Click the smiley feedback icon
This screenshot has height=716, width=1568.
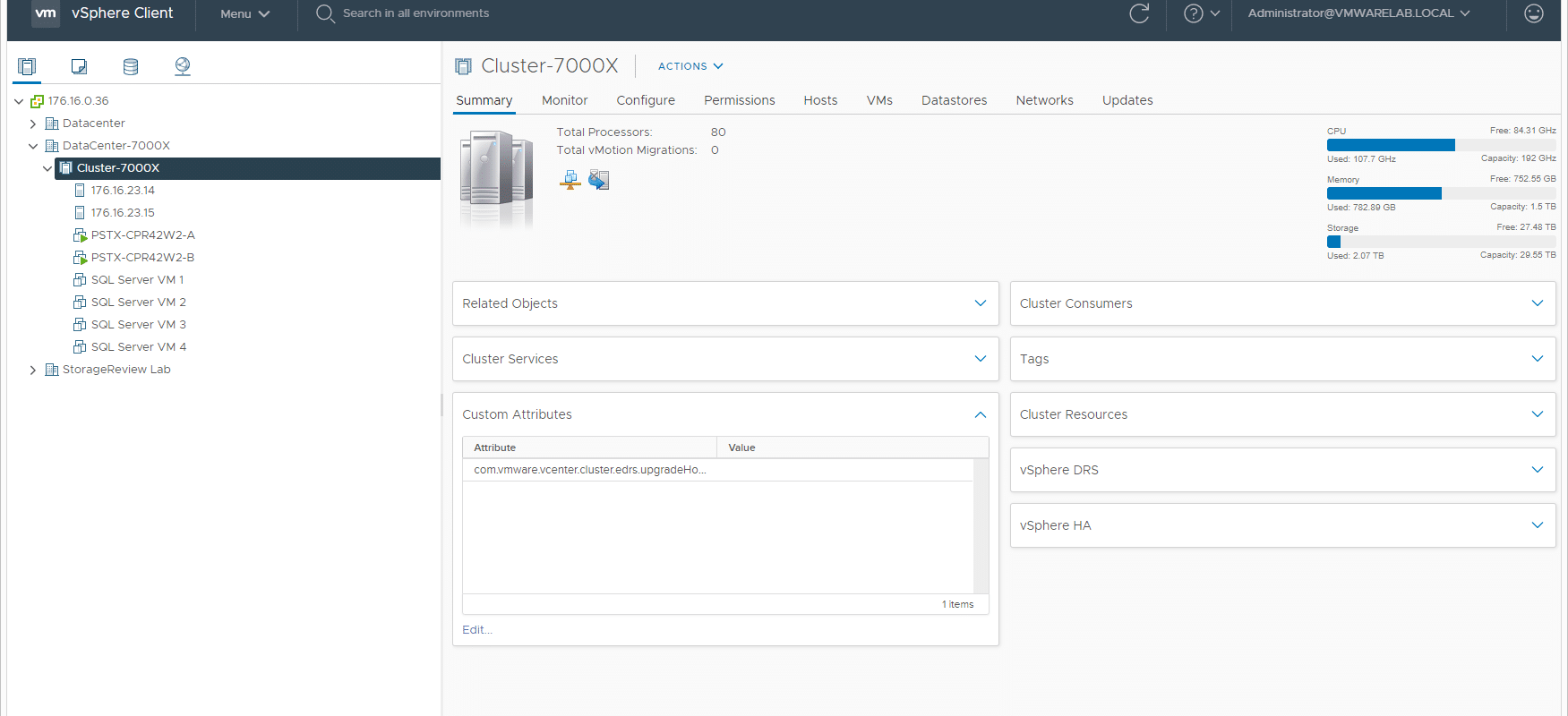(x=1534, y=13)
